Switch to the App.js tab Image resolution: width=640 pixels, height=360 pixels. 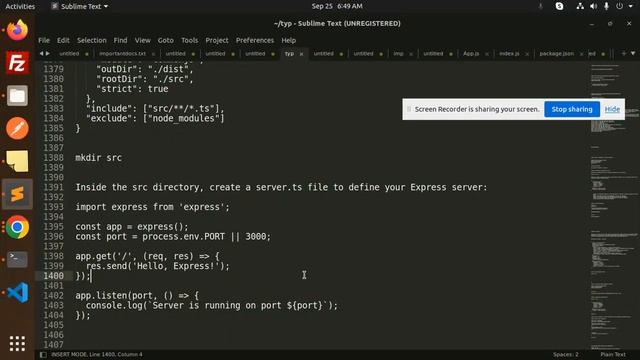click(471, 54)
